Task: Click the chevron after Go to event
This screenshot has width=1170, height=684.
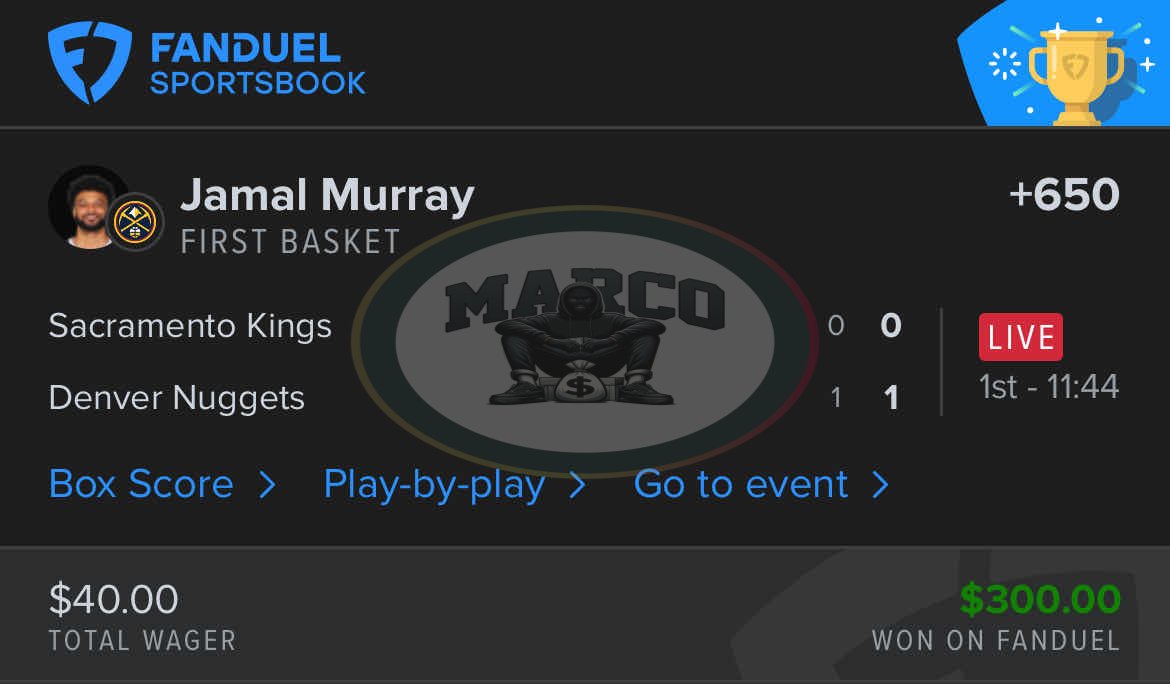Action: [880, 485]
